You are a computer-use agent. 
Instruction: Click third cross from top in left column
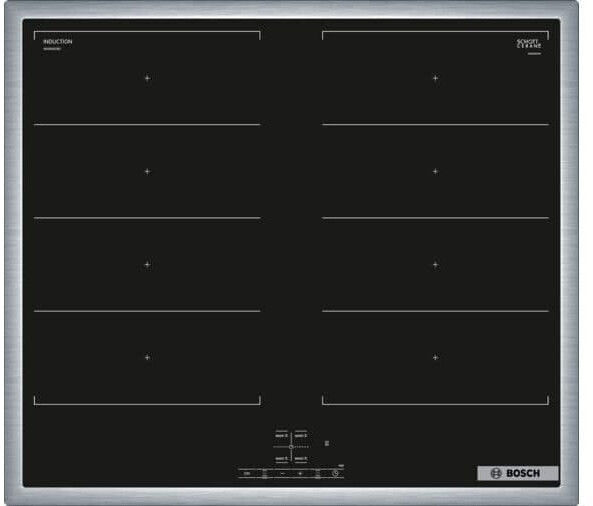[x=147, y=265]
